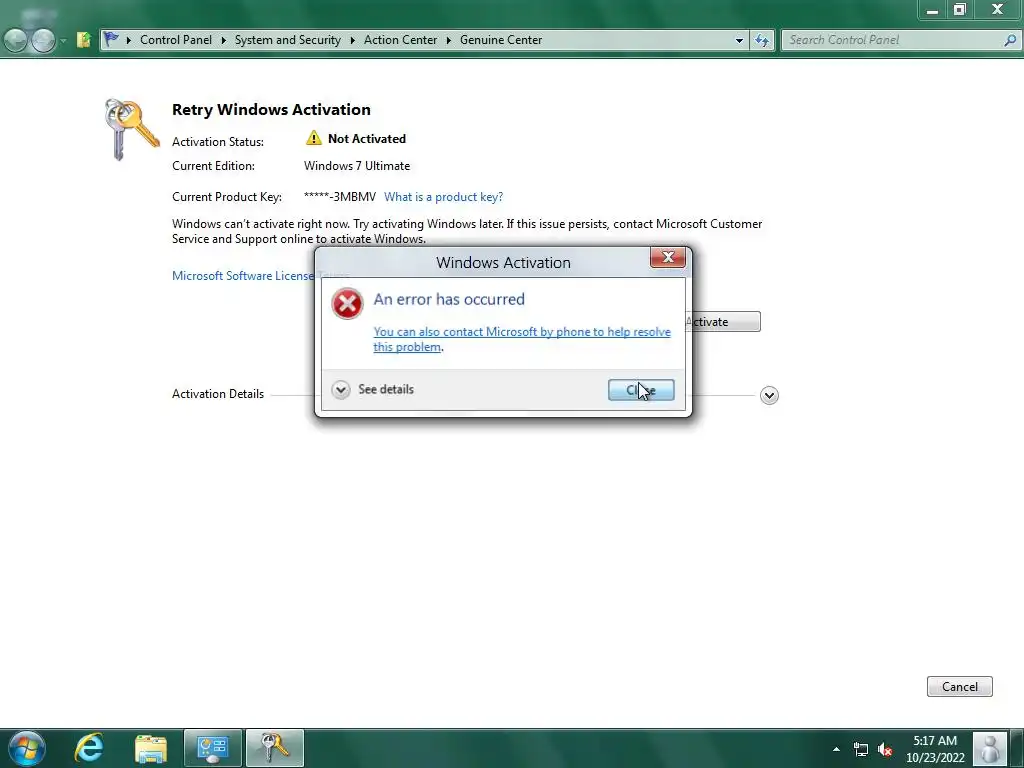
Task: Open Windows Explorer from the taskbar
Action: pos(151,748)
